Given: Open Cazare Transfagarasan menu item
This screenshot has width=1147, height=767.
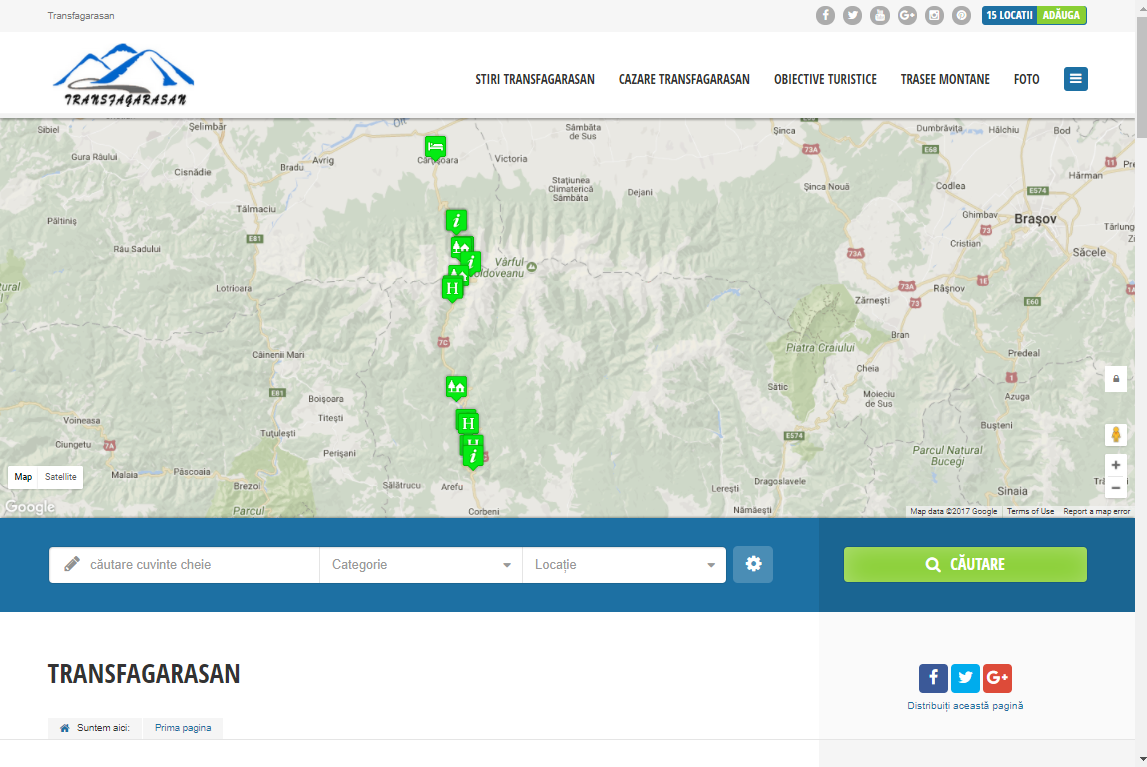Looking at the screenshot, I should tap(684, 79).
